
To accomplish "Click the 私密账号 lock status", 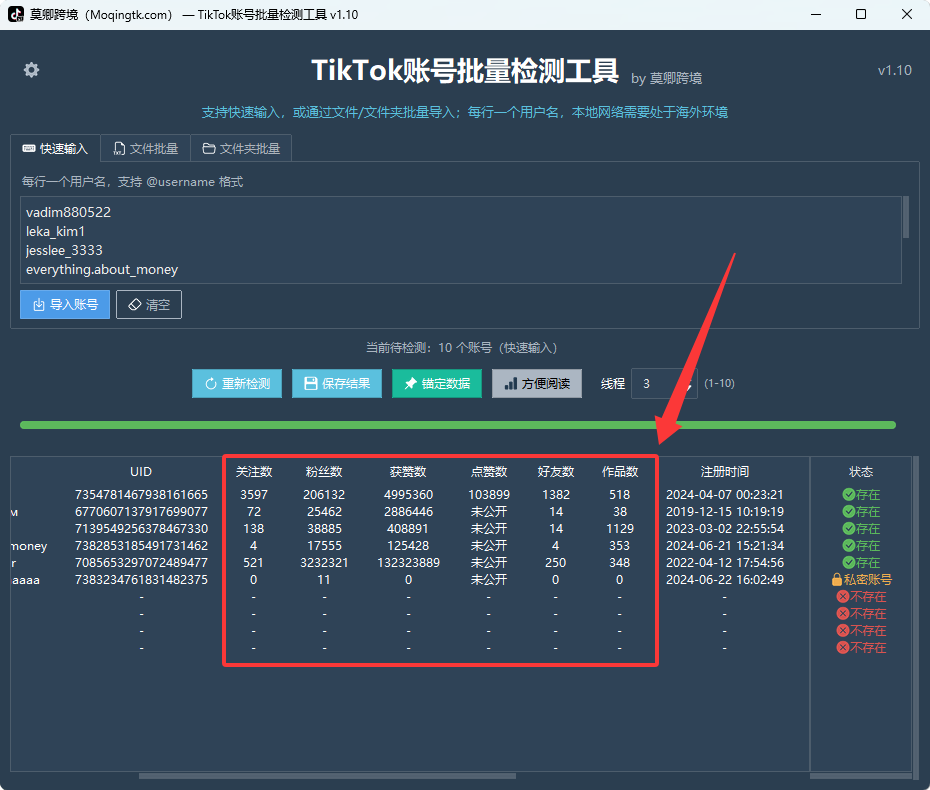I will tap(861, 579).
